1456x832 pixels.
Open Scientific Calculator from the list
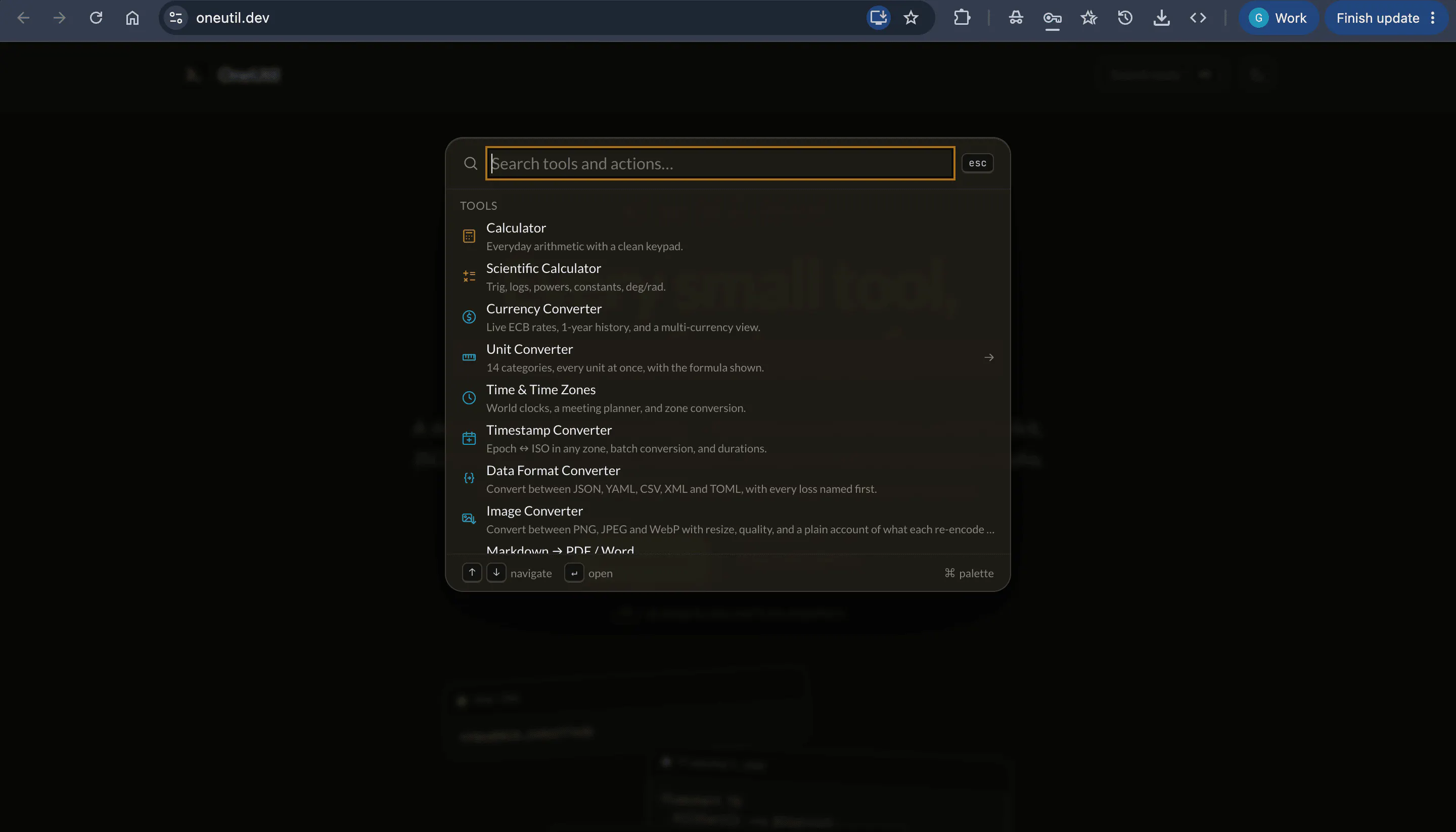[727, 276]
